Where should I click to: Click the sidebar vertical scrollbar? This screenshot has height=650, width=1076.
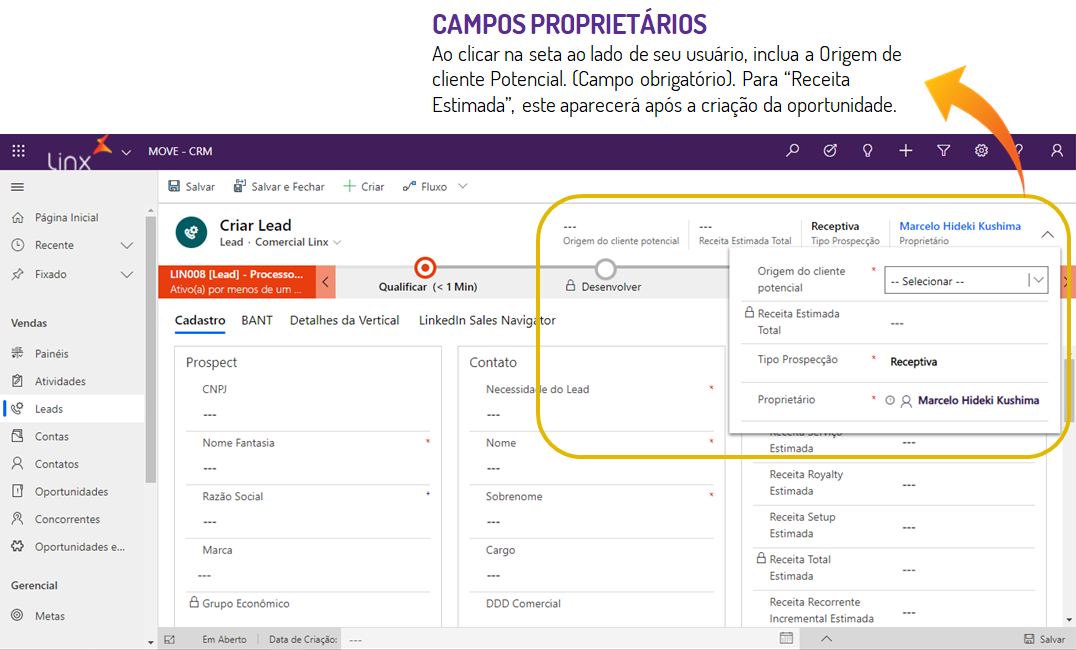150,350
